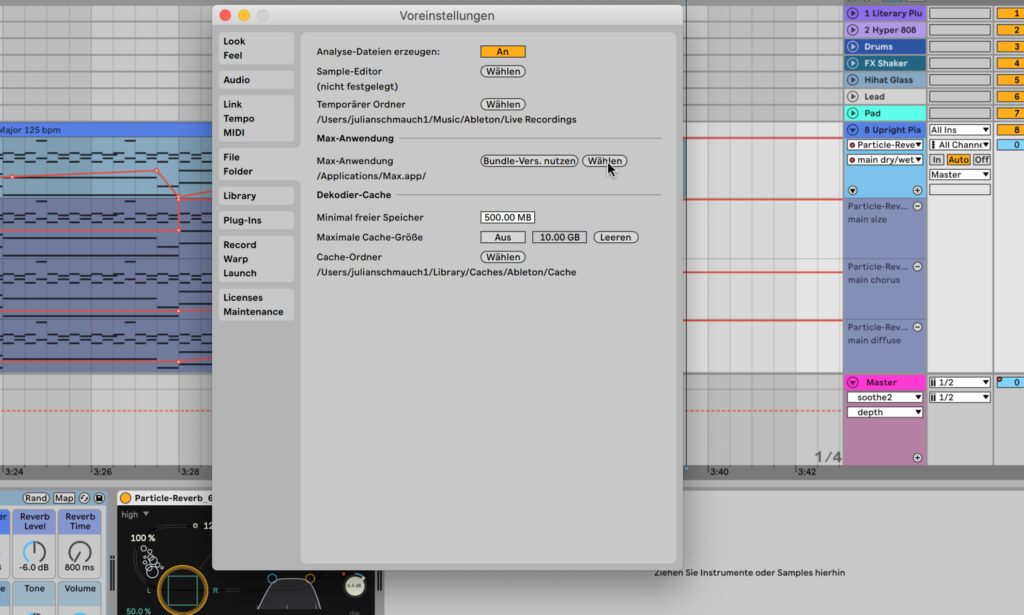The width and height of the screenshot is (1024, 615).
Task: Launch the 1 Literary Plu track clip
Action: [852, 13]
